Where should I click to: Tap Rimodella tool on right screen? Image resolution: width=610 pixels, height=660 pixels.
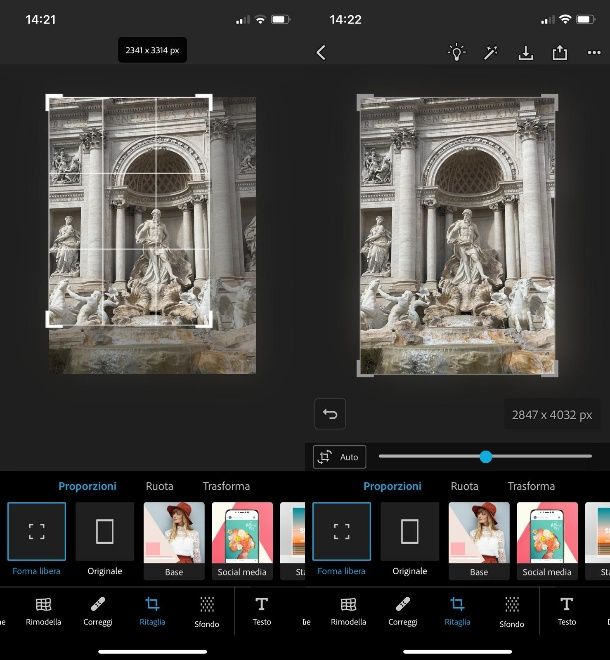(x=348, y=612)
